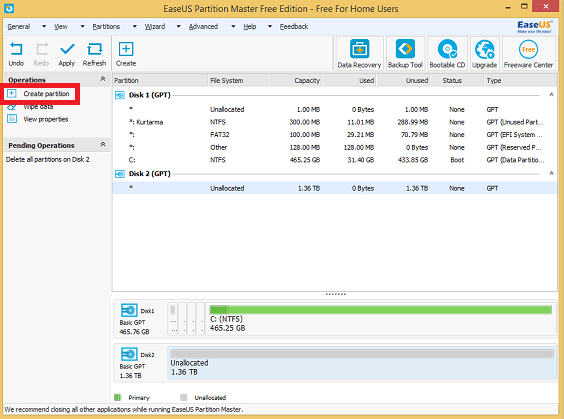This screenshot has height=419, width=564.
Task: Sort by the Unused column header
Action: [x=403, y=81]
